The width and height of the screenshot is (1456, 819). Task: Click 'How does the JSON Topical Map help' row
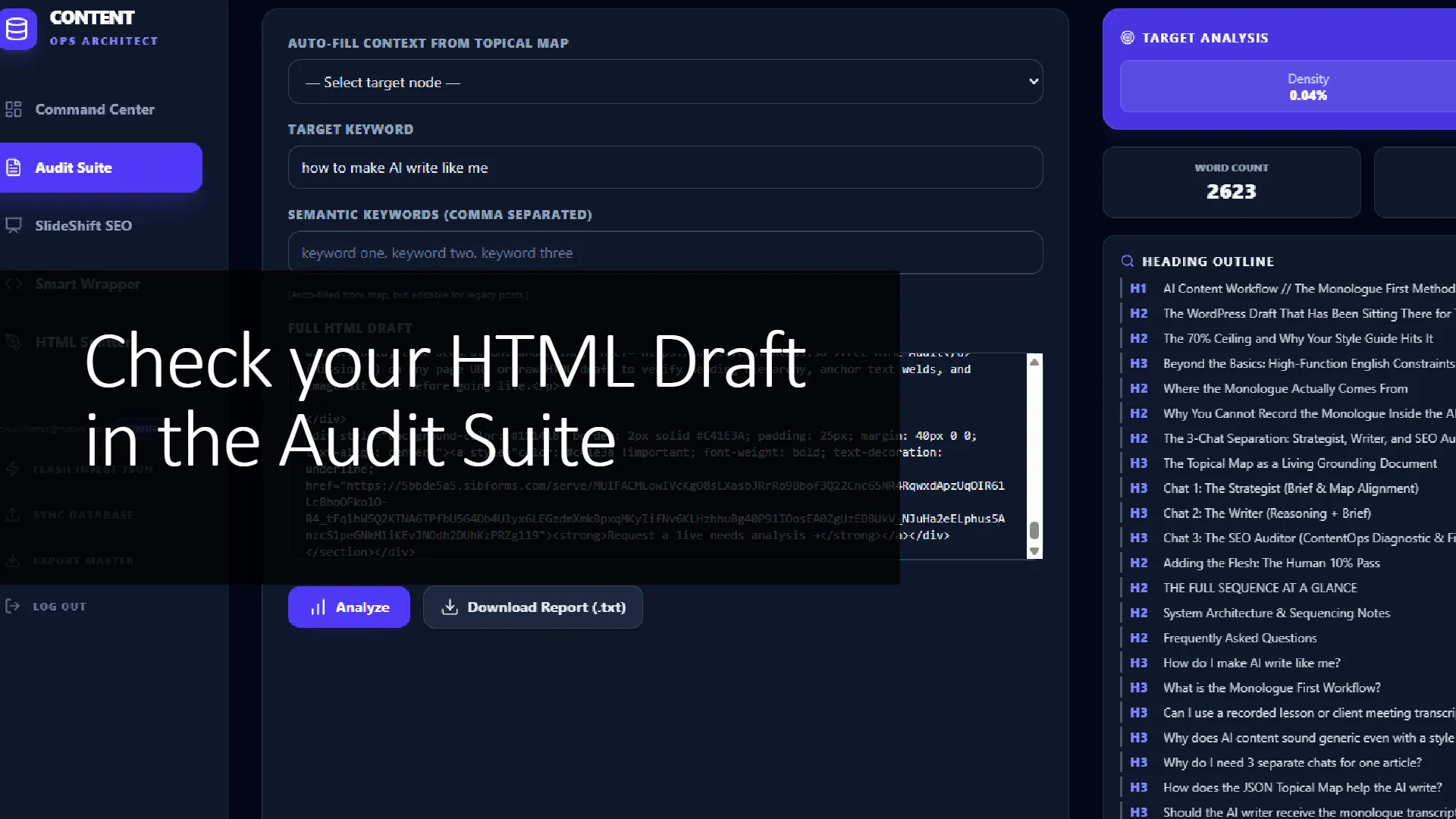[1288, 787]
